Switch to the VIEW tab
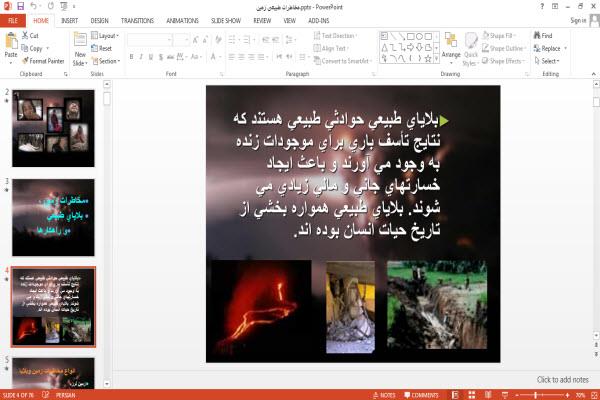600x400 pixels. click(x=290, y=21)
